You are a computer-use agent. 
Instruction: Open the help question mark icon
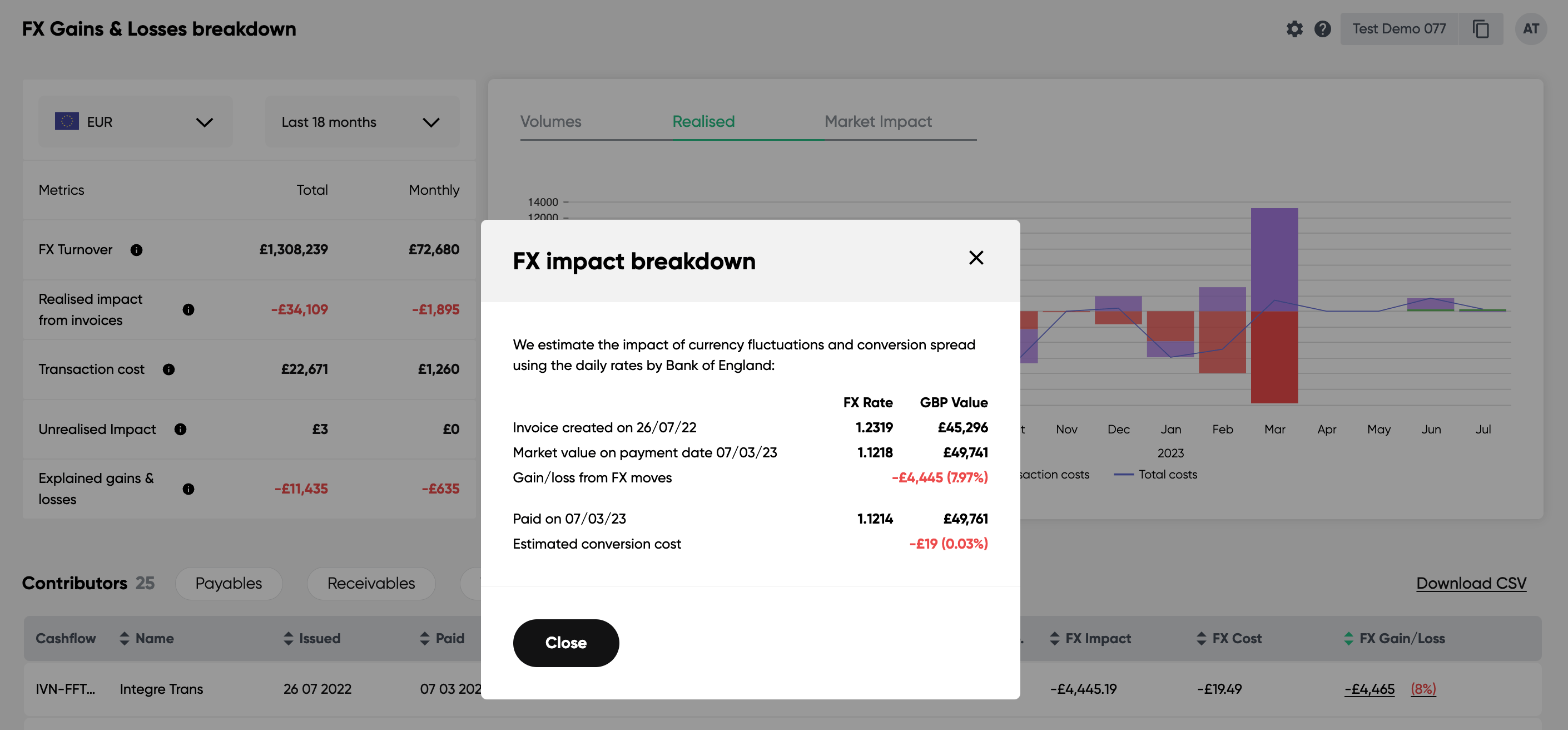(x=1323, y=28)
